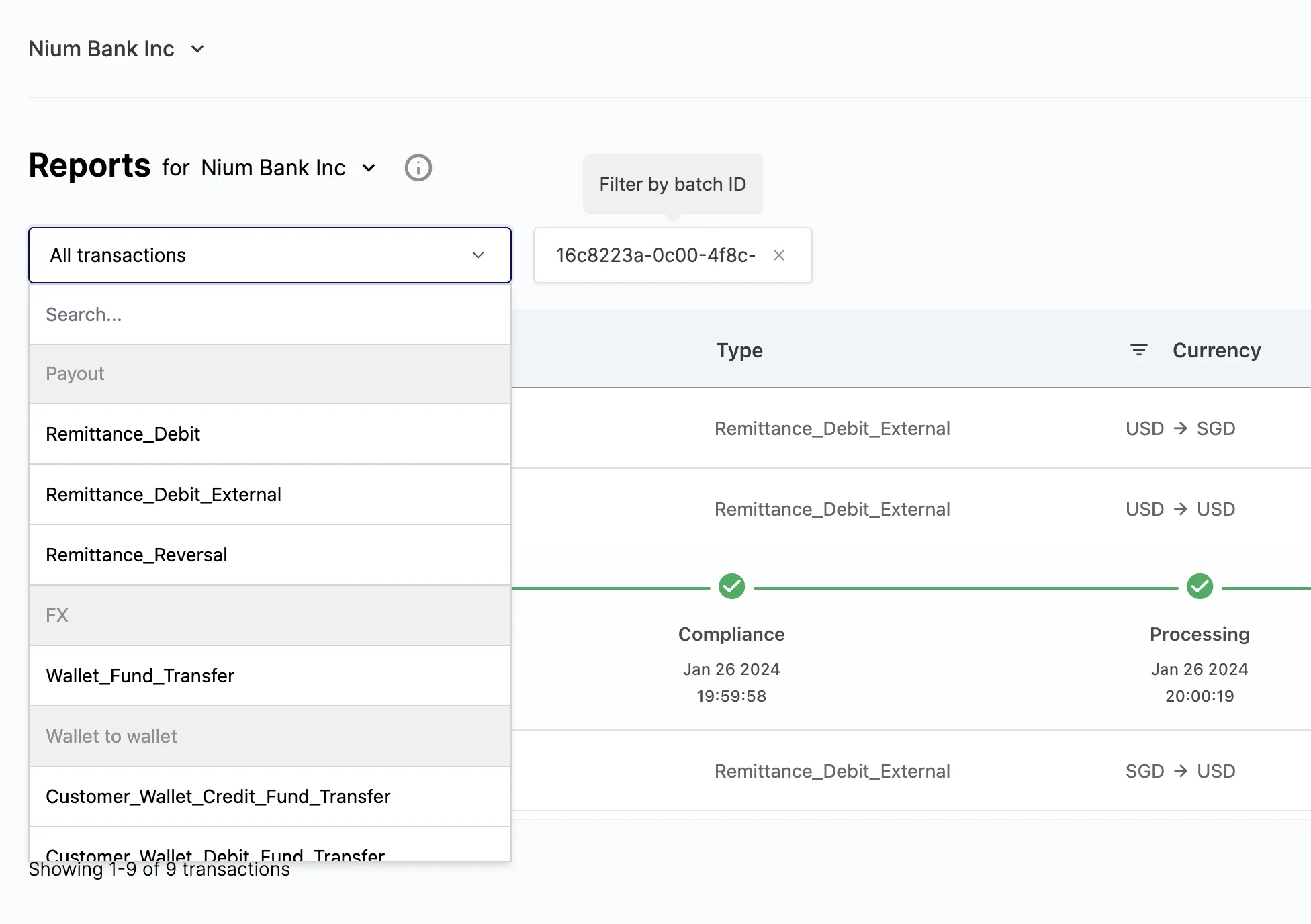Open the USD to USD transaction row
Screen dimensions: 1311x924
click(911, 509)
